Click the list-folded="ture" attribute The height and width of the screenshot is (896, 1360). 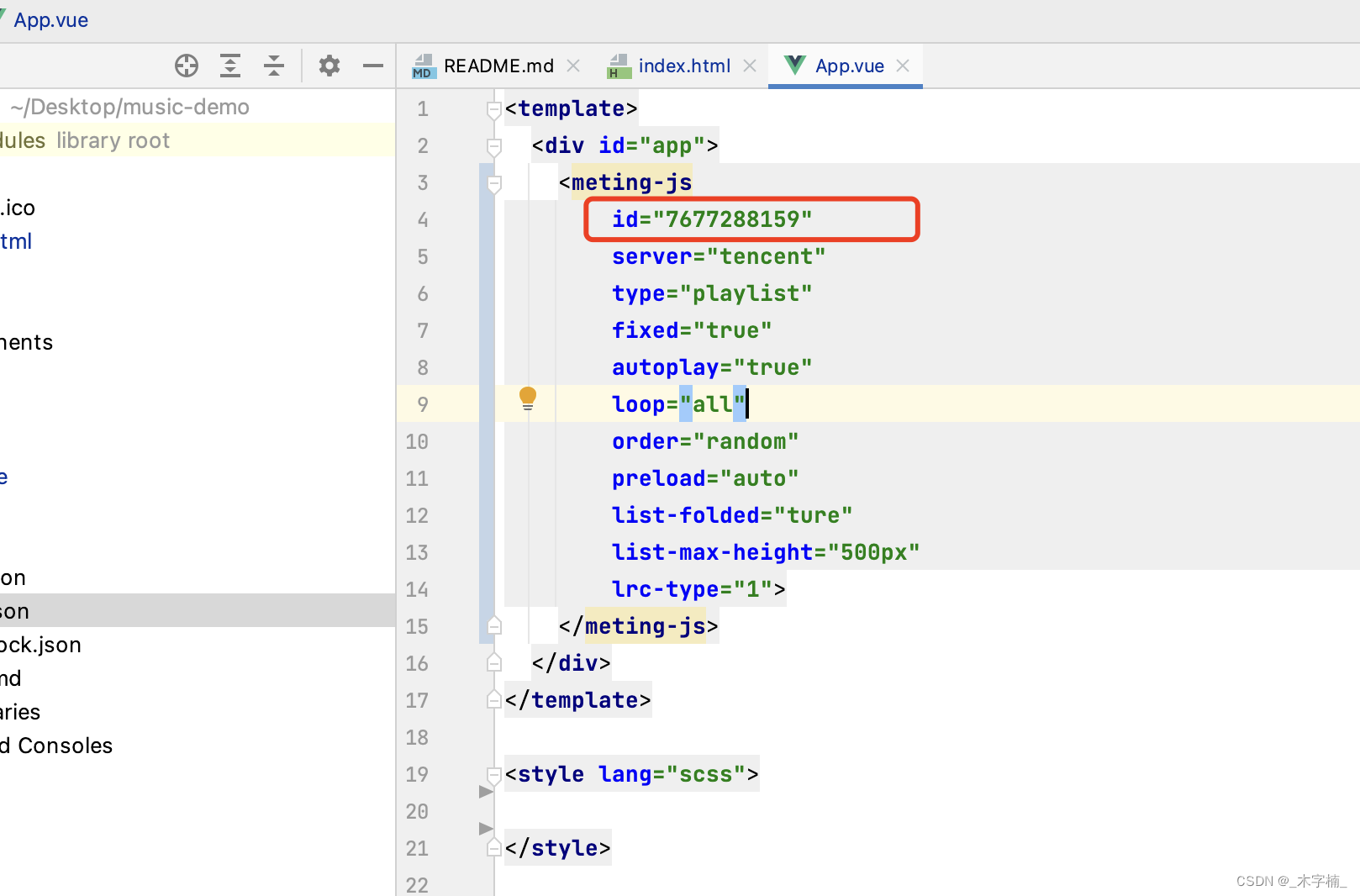(x=732, y=515)
